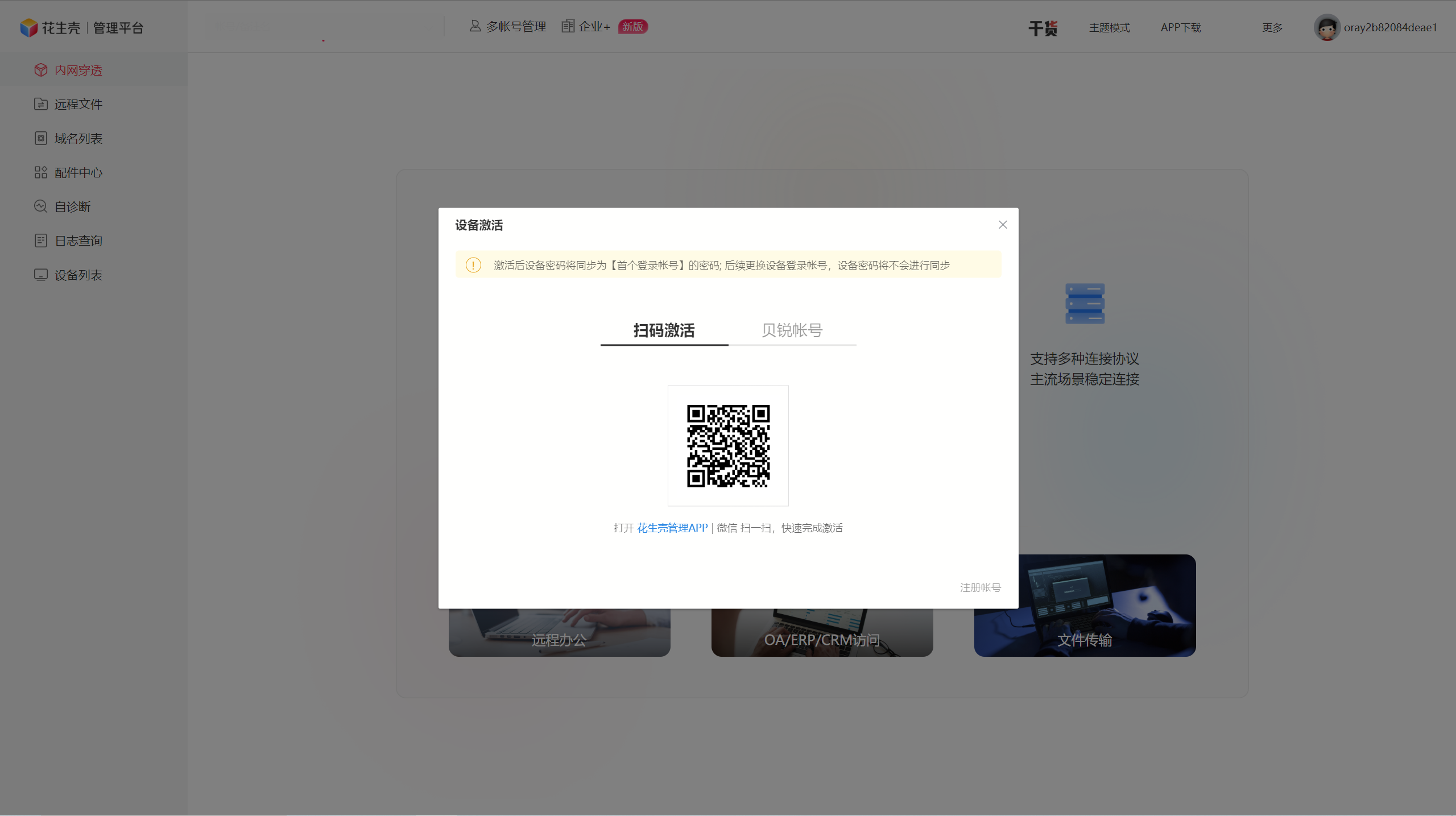Open the 花生壳管理APP link
This screenshot has width=1456, height=816.
pos(672,528)
